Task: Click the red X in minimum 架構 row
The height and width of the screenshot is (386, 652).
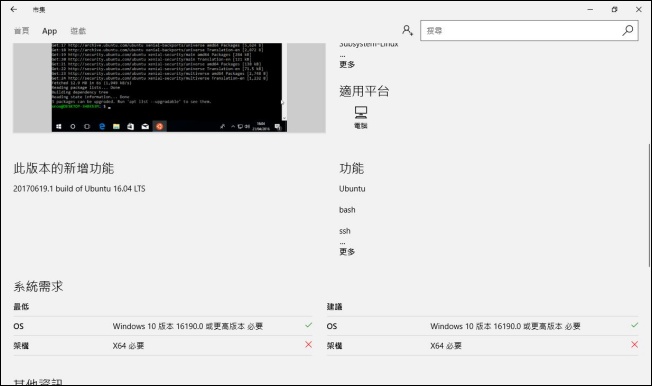Action: [x=308, y=344]
